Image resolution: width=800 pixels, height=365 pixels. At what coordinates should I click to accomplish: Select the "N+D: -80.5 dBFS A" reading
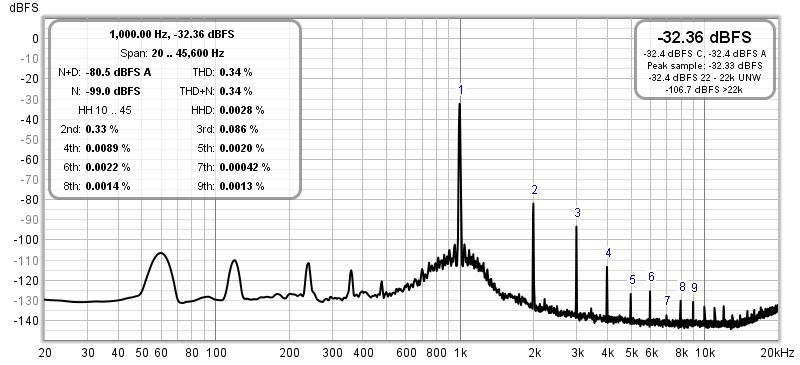tap(105, 72)
